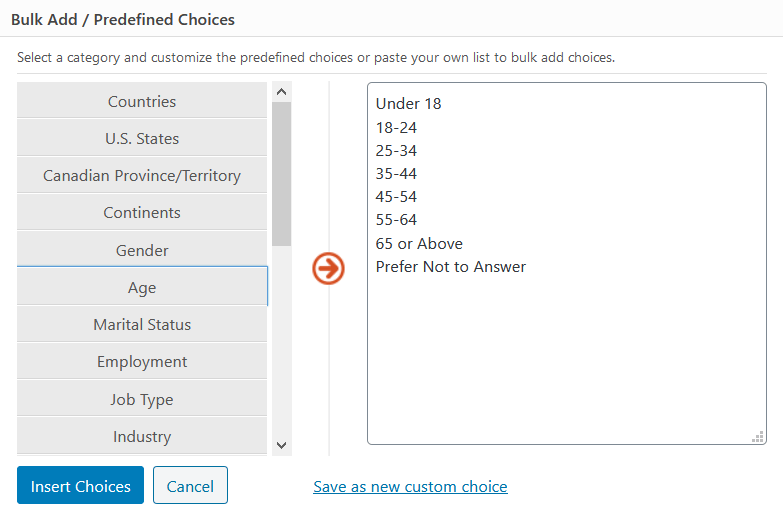Image resolution: width=783 pixels, height=519 pixels.
Task: Select the Job Type category
Action: click(142, 399)
